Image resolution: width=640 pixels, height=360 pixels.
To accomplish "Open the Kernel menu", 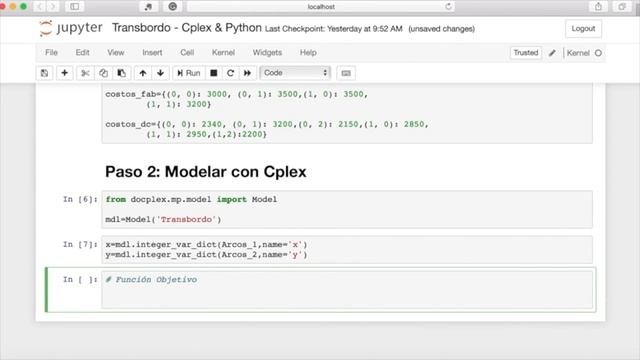I will [223, 53].
